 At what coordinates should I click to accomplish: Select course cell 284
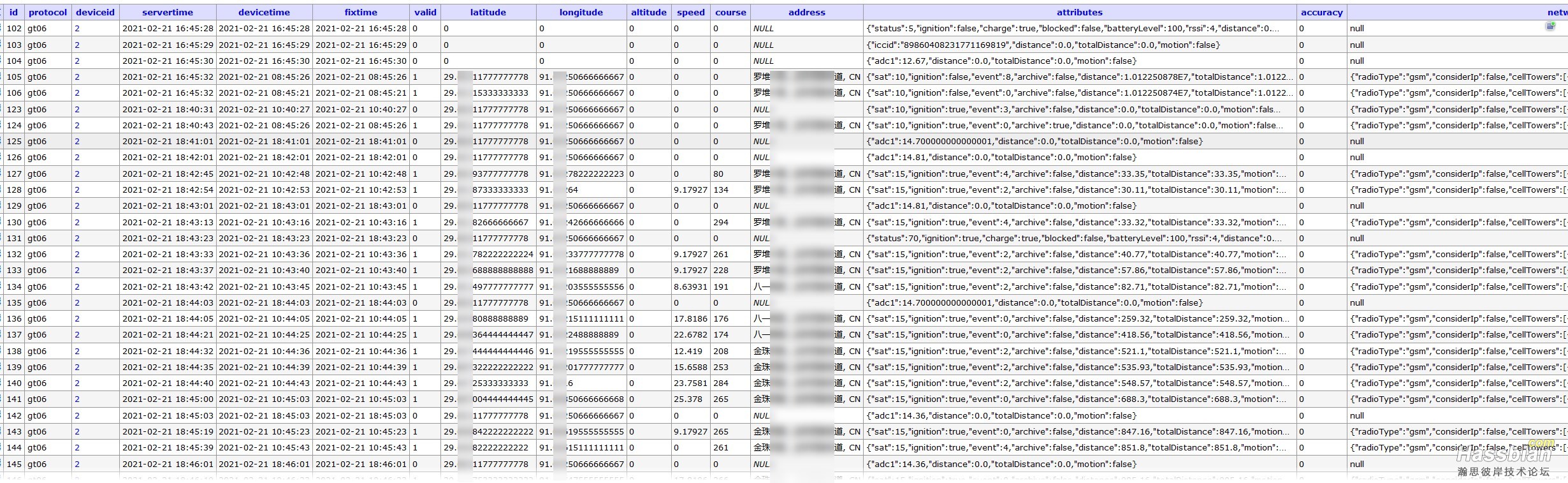730,383
